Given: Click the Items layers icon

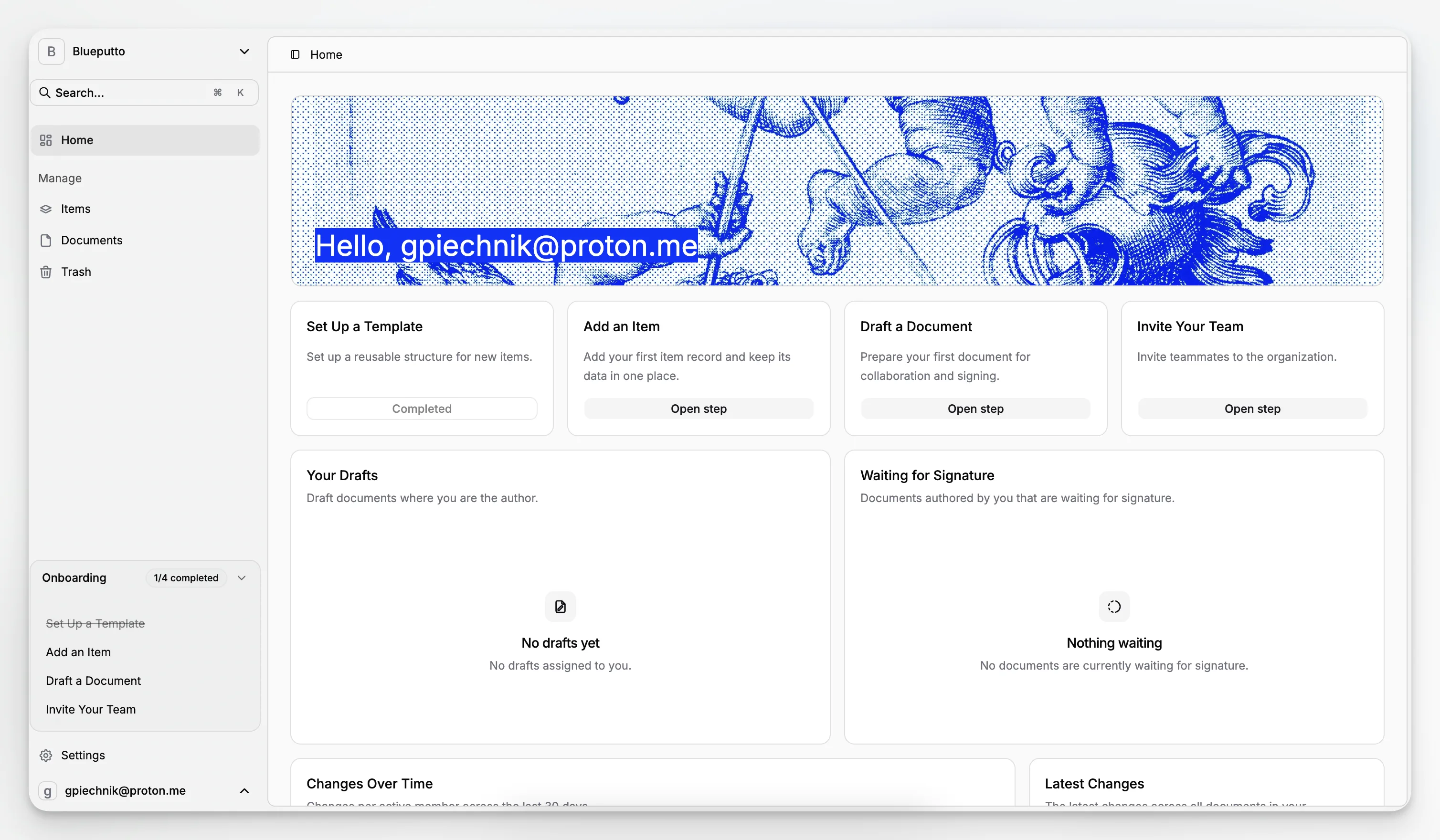Looking at the screenshot, I should coord(46,209).
